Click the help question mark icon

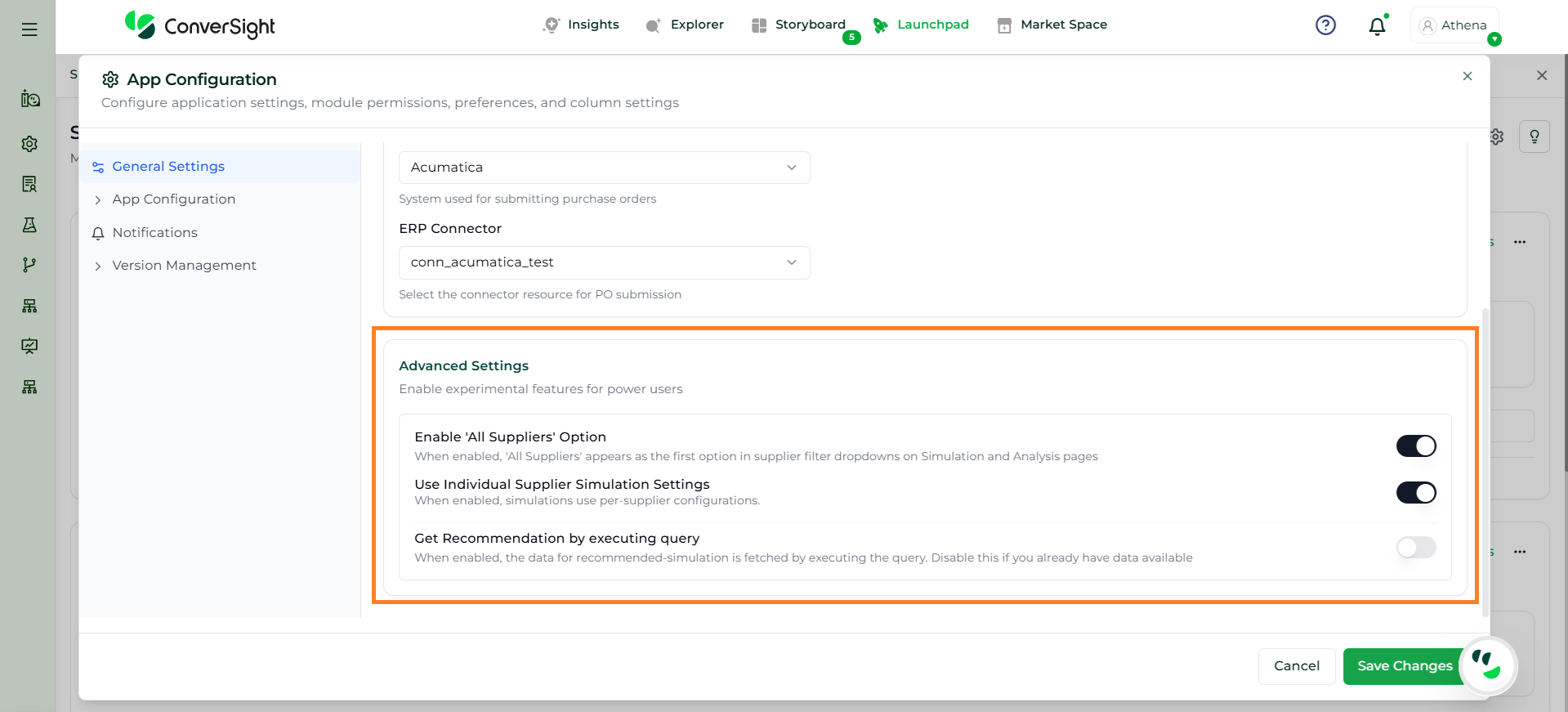pos(1325,25)
